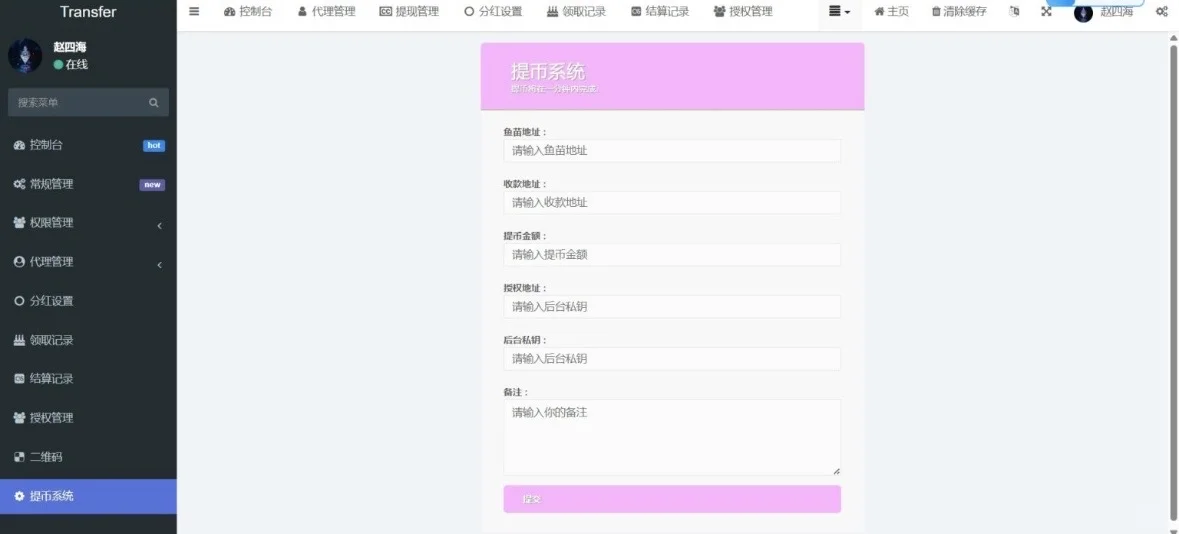This screenshot has width=1179, height=534.
Task: Click the 结算记录 icon in top bar
Action: 636,11
